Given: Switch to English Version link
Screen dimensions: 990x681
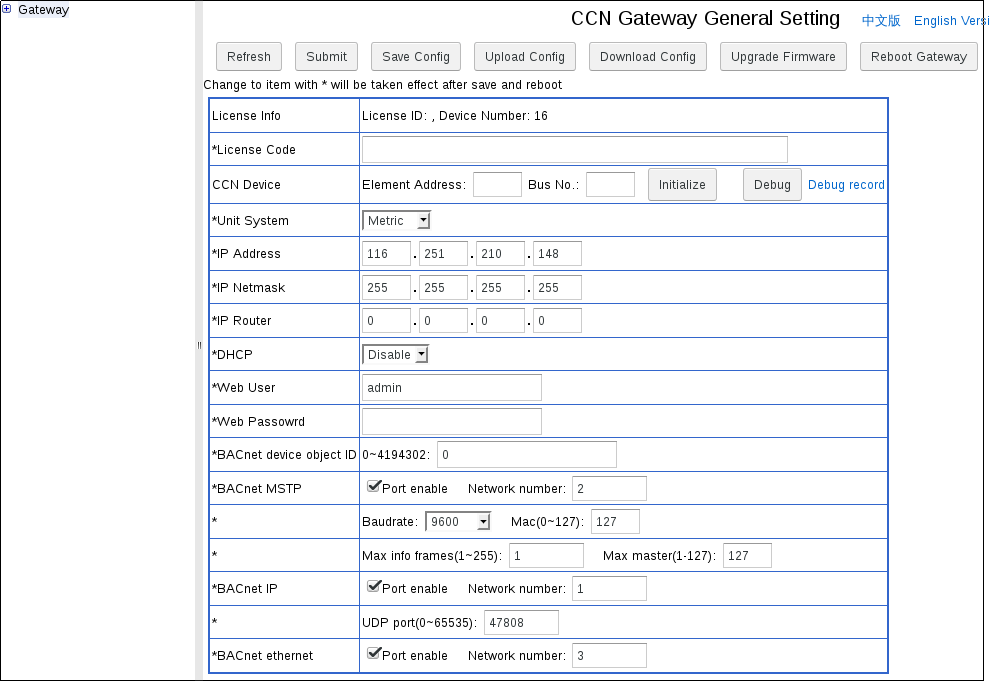Looking at the screenshot, I should (951, 21).
